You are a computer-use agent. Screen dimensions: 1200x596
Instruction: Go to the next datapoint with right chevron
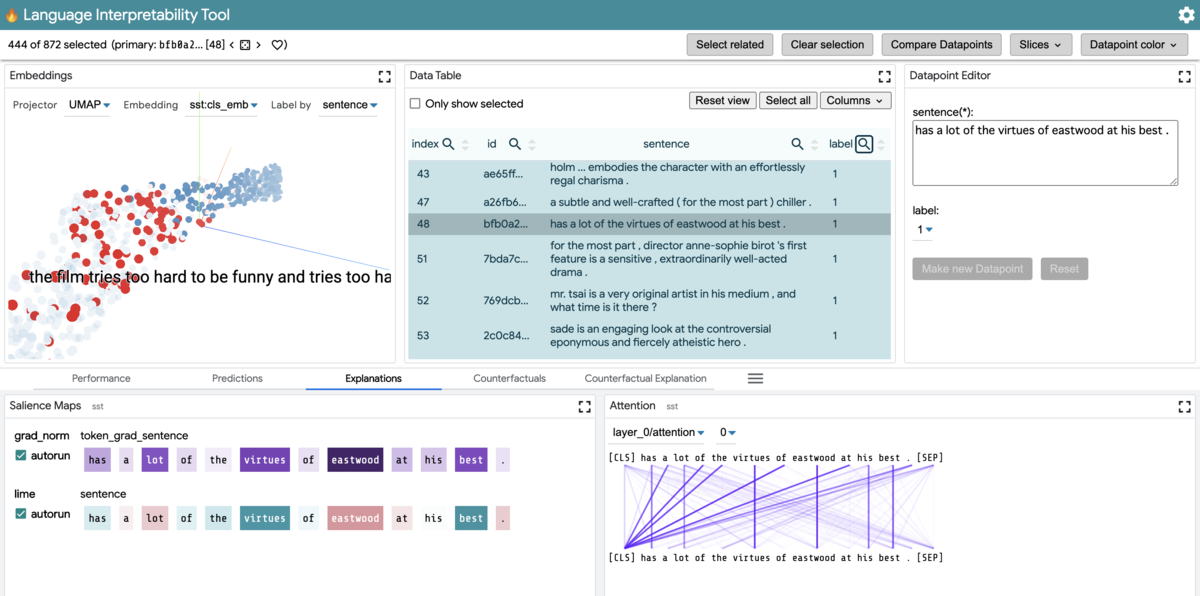coord(258,45)
